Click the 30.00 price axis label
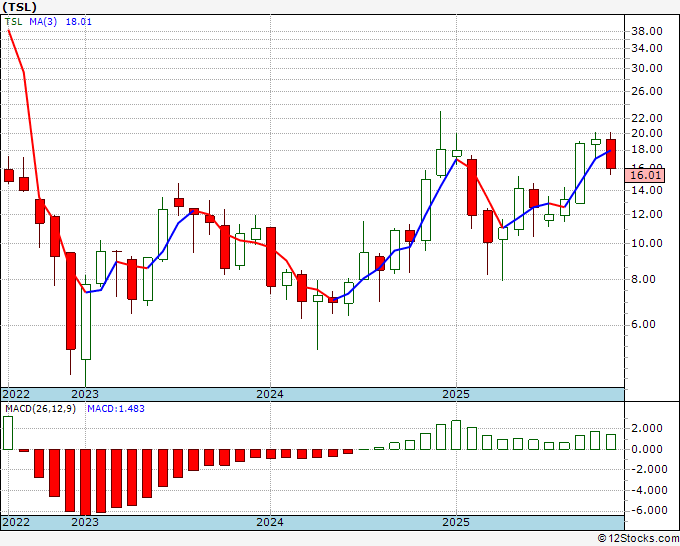Screen dimensions: 680x546 [647, 68]
